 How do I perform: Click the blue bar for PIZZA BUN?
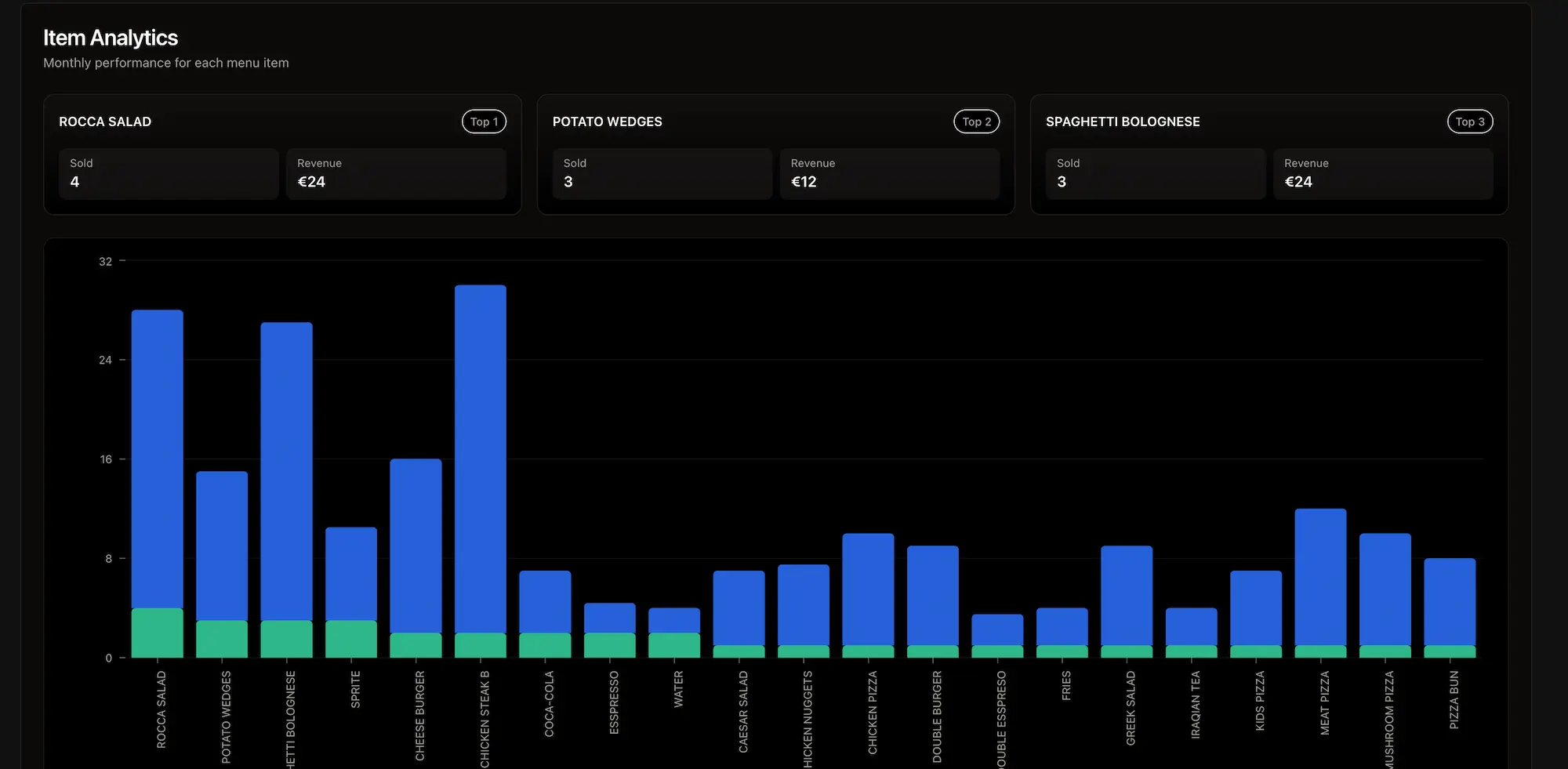[1450, 601]
